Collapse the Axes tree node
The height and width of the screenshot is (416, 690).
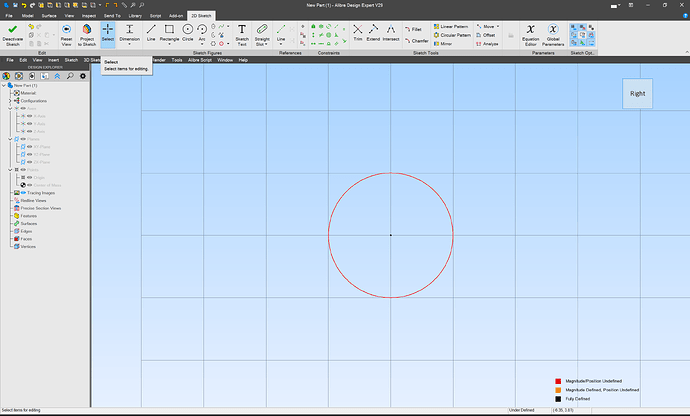10,108
